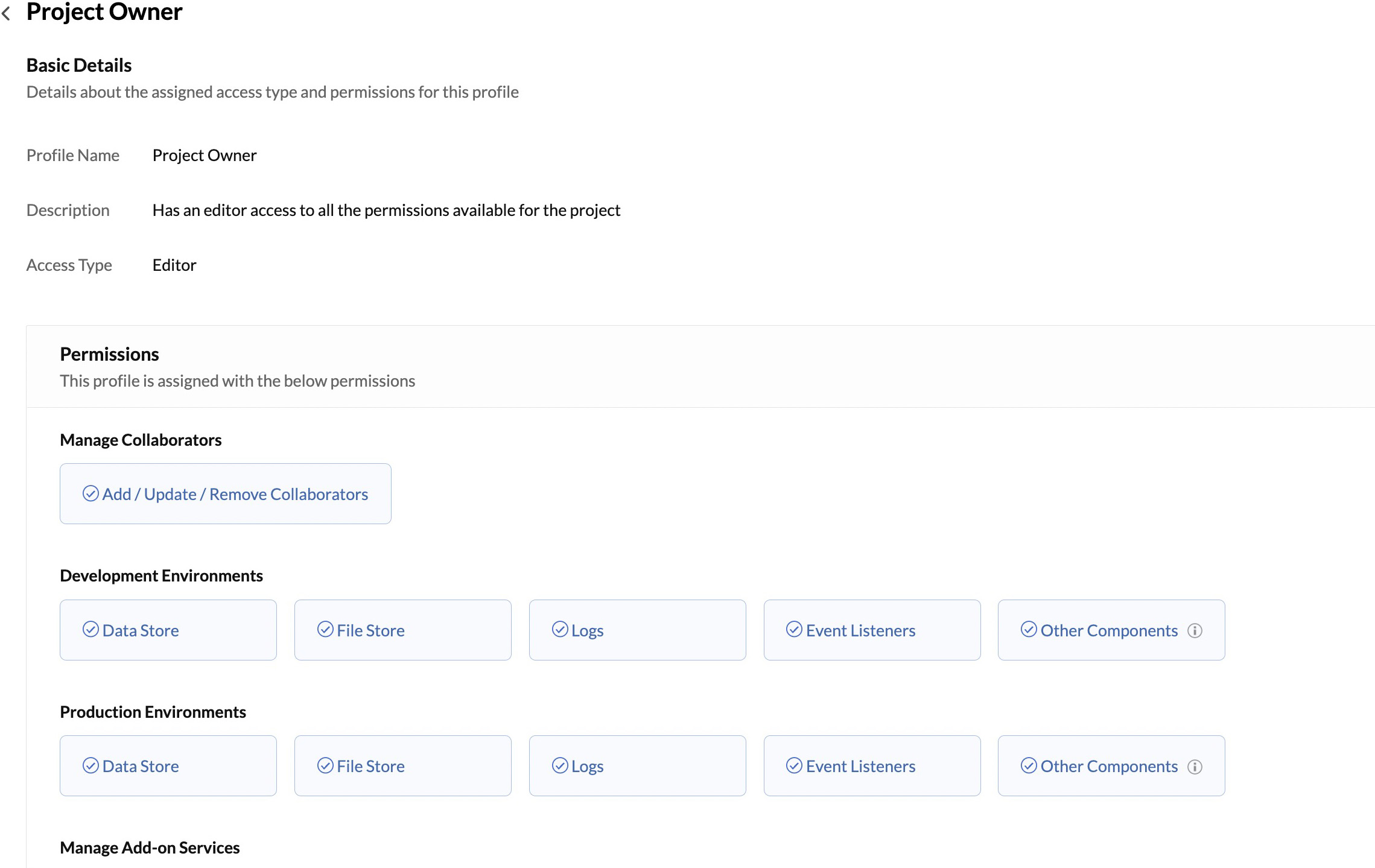Click the checkmark icon on Production Data Store

point(90,765)
